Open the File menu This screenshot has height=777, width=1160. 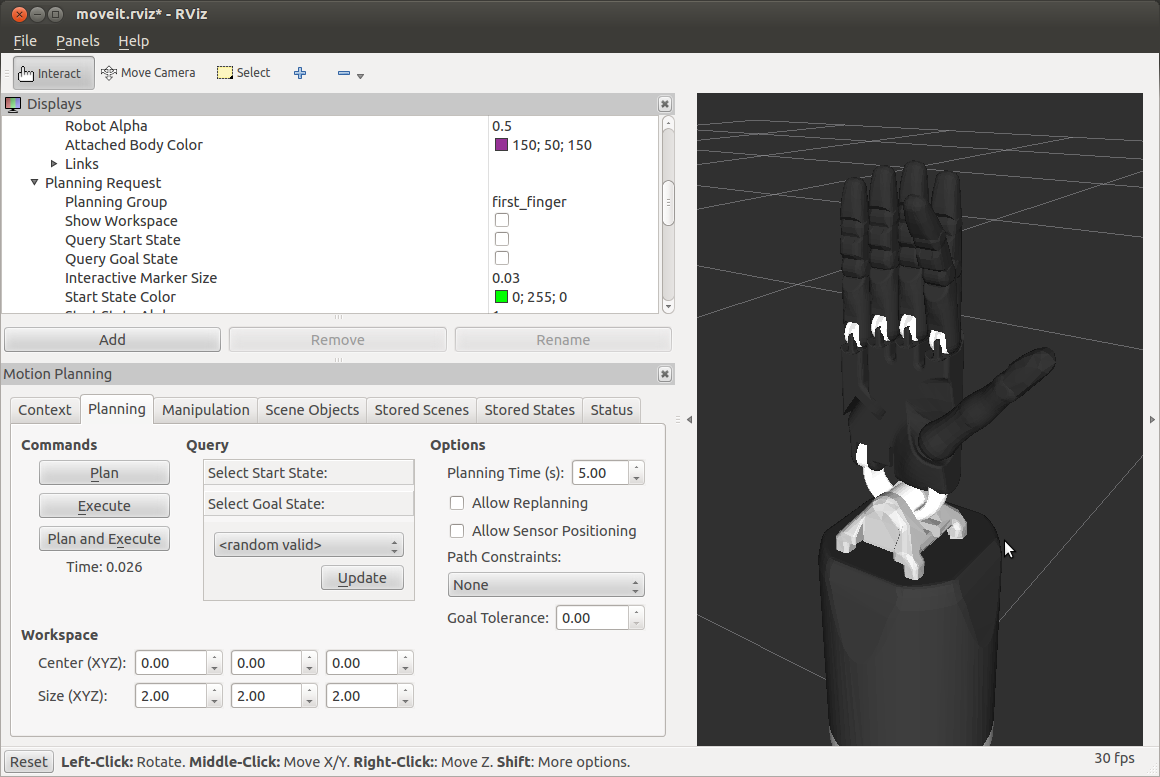pyautogui.click(x=24, y=41)
